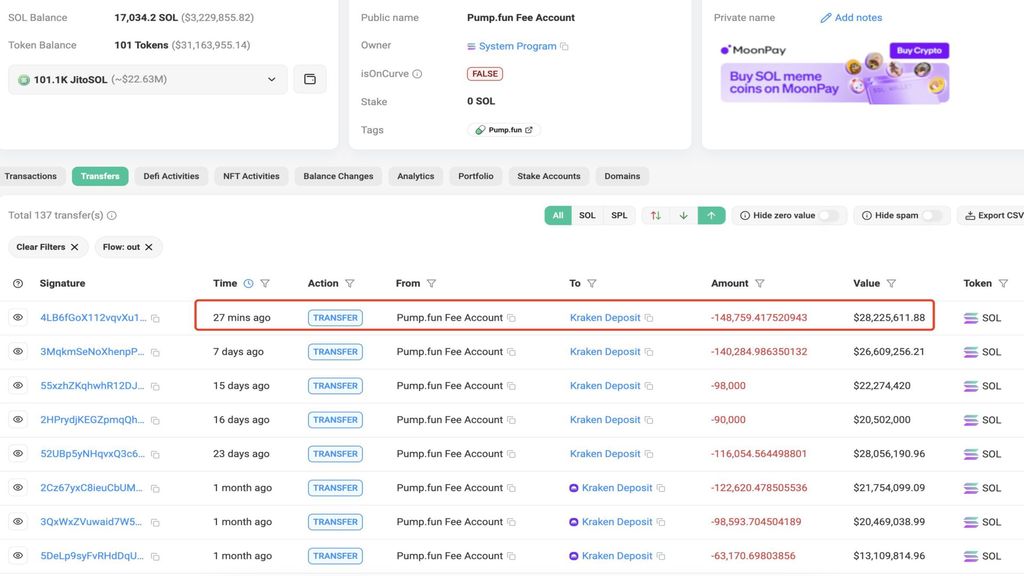Open Kraken Deposit link in 15 days ago row

pyautogui.click(x=605, y=386)
